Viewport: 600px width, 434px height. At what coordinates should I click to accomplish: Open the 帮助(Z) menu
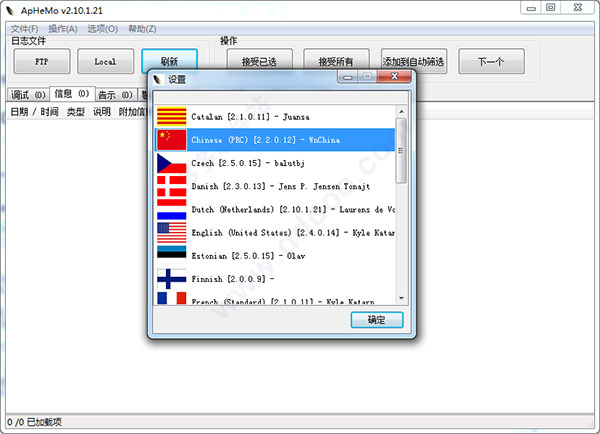tap(142, 29)
